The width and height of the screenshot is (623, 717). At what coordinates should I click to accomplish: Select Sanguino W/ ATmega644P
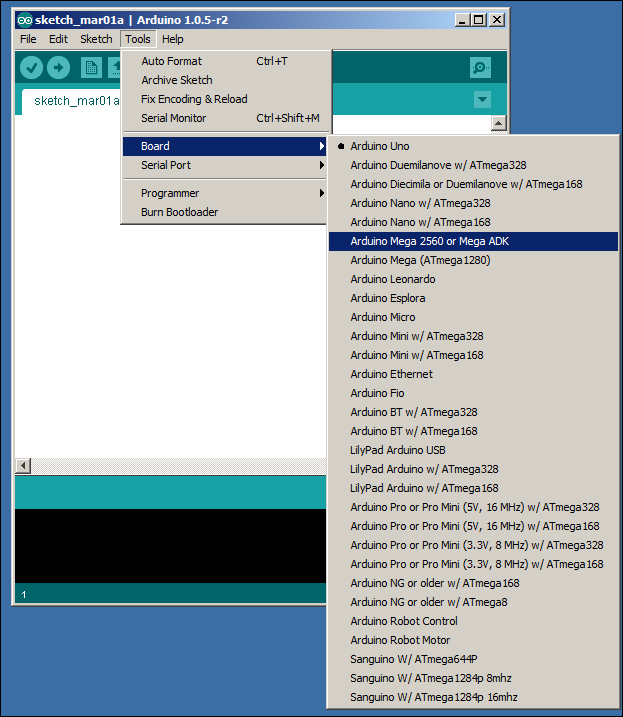pos(473,659)
